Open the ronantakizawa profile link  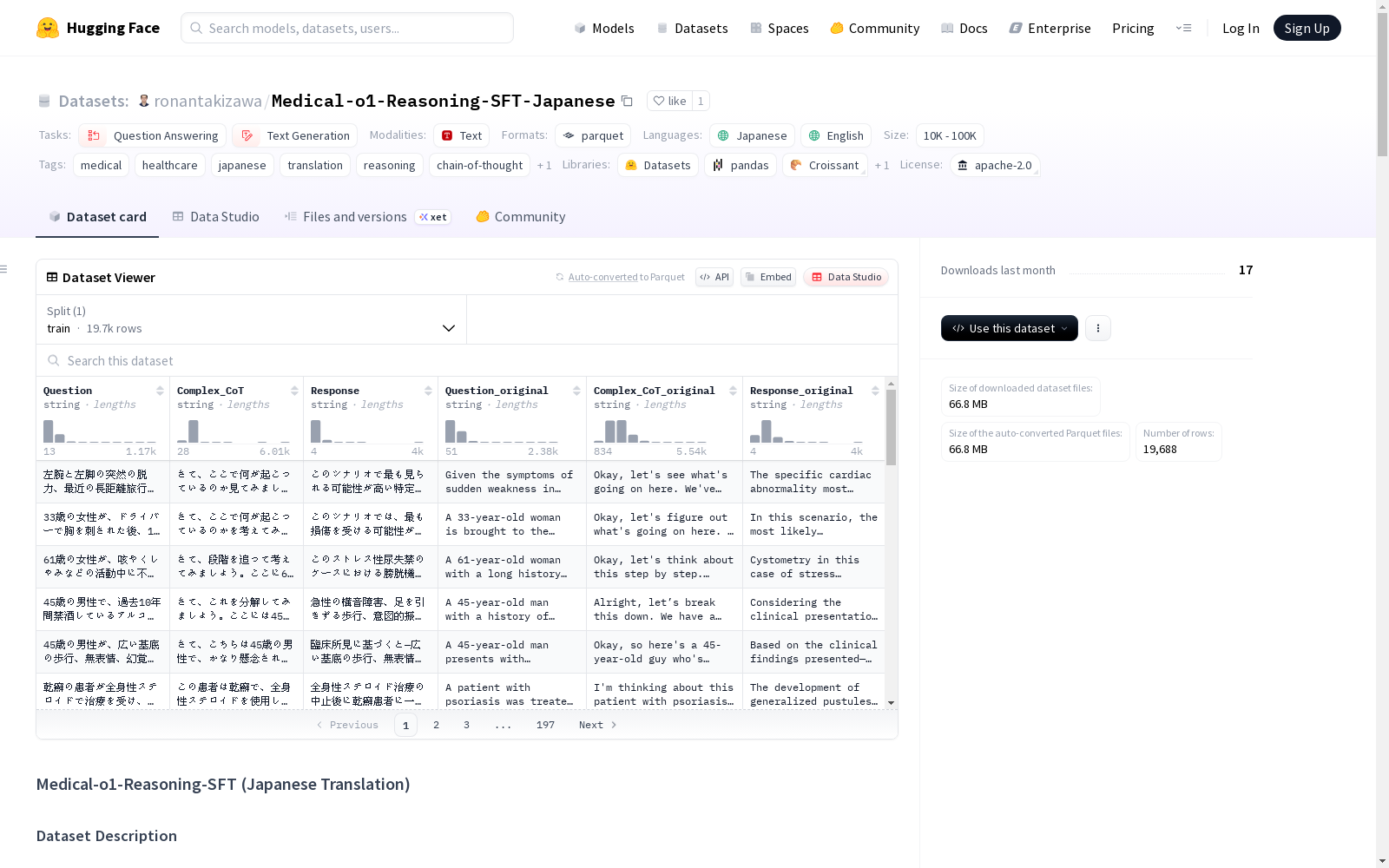tap(207, 101)
